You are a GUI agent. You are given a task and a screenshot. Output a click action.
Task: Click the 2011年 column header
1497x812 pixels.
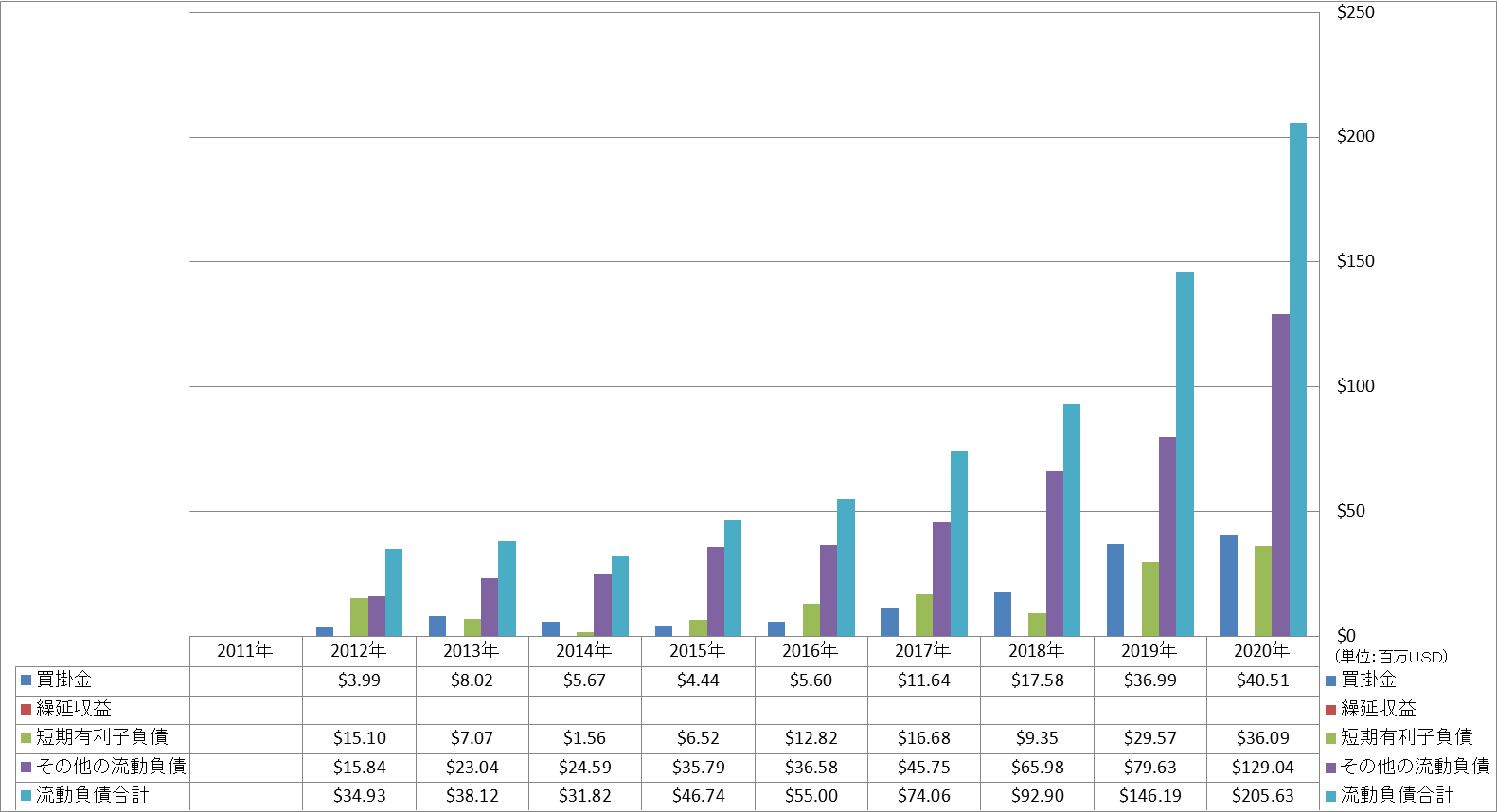tap(245, 650)
